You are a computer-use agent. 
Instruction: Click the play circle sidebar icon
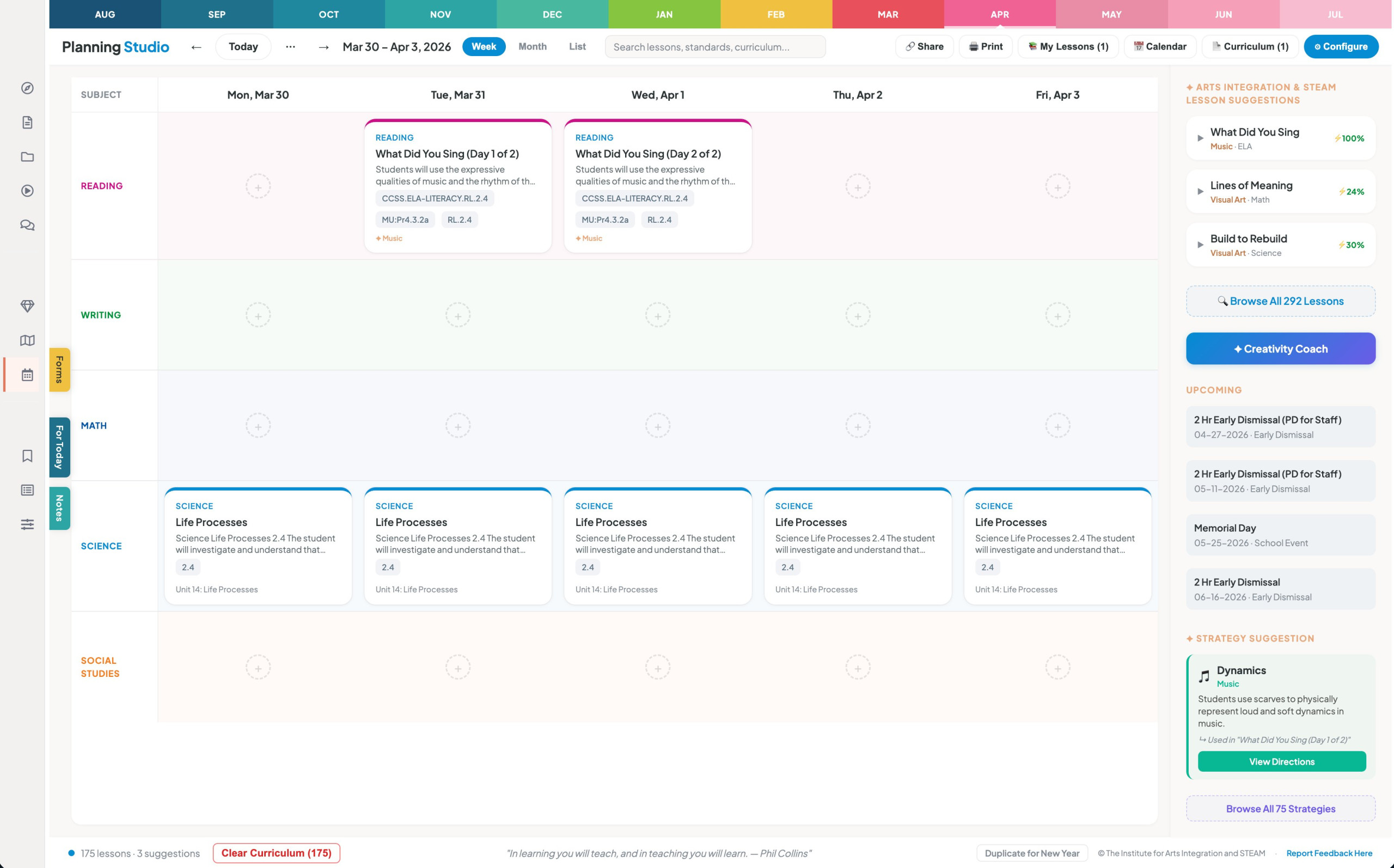point(27,191)
